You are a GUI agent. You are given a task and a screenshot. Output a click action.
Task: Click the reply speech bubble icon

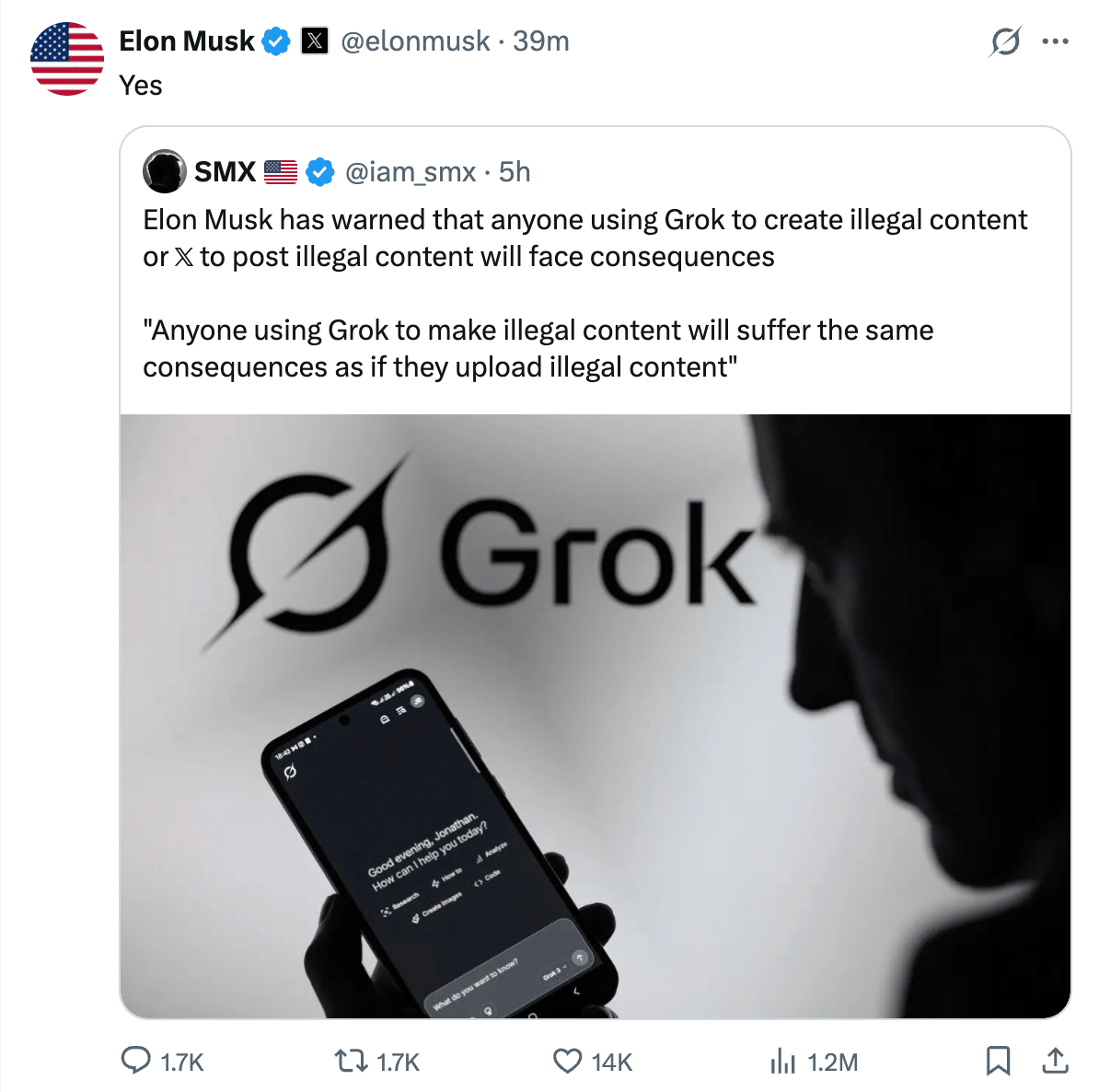click(x=136, y=1061)
